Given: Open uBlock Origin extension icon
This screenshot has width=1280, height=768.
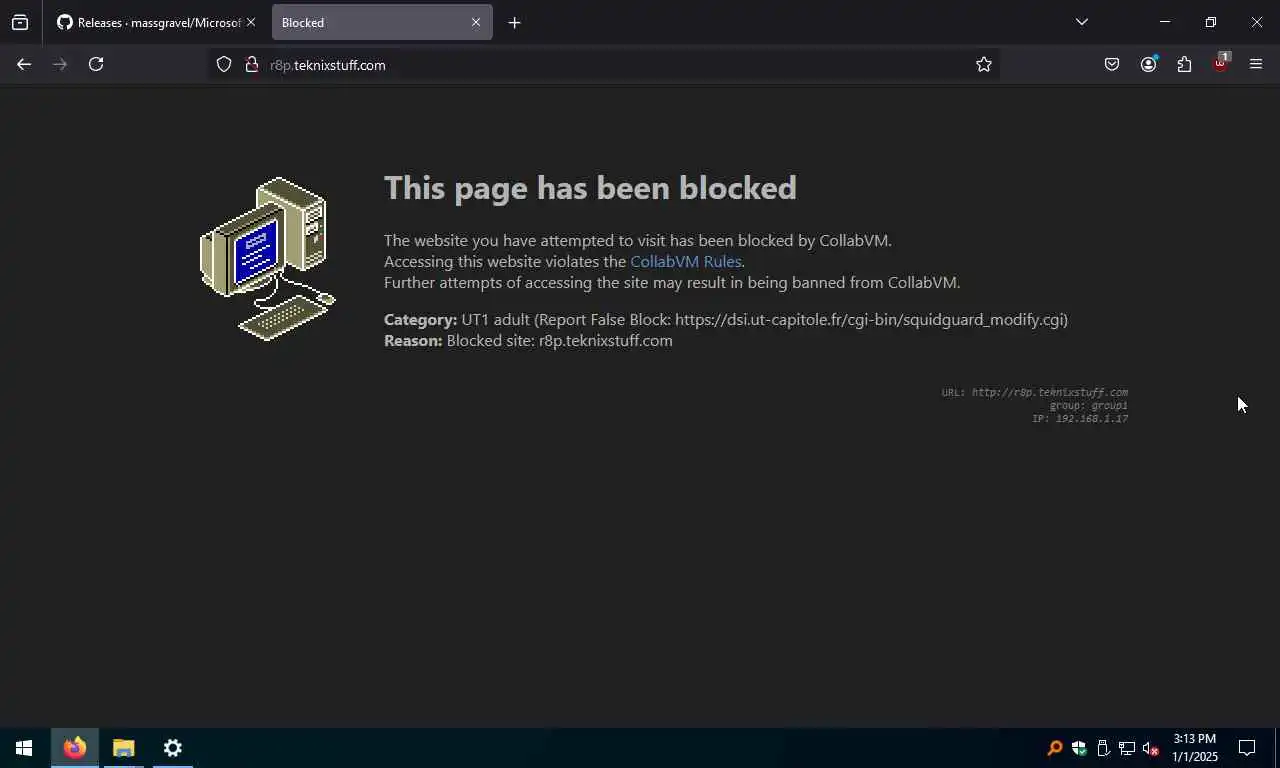Looking at the screenshot, I should (1220, 63).
